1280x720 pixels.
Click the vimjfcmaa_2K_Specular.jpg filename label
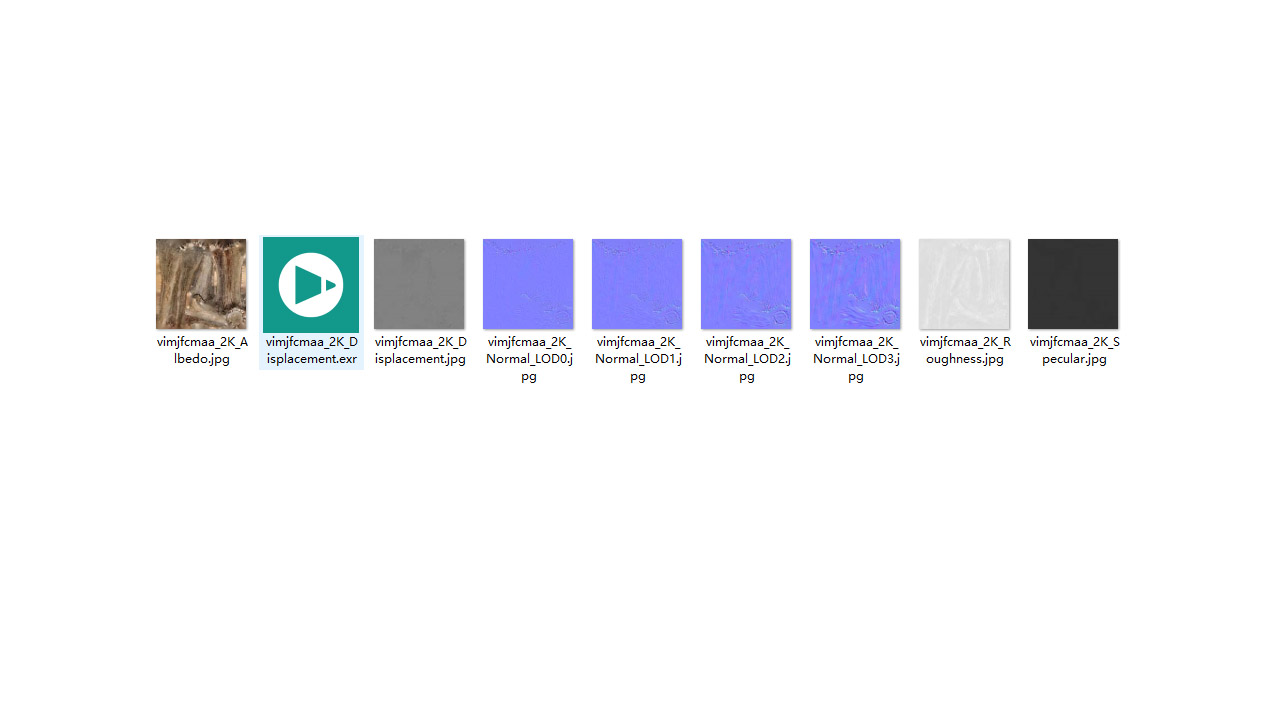click(1074, 350)
